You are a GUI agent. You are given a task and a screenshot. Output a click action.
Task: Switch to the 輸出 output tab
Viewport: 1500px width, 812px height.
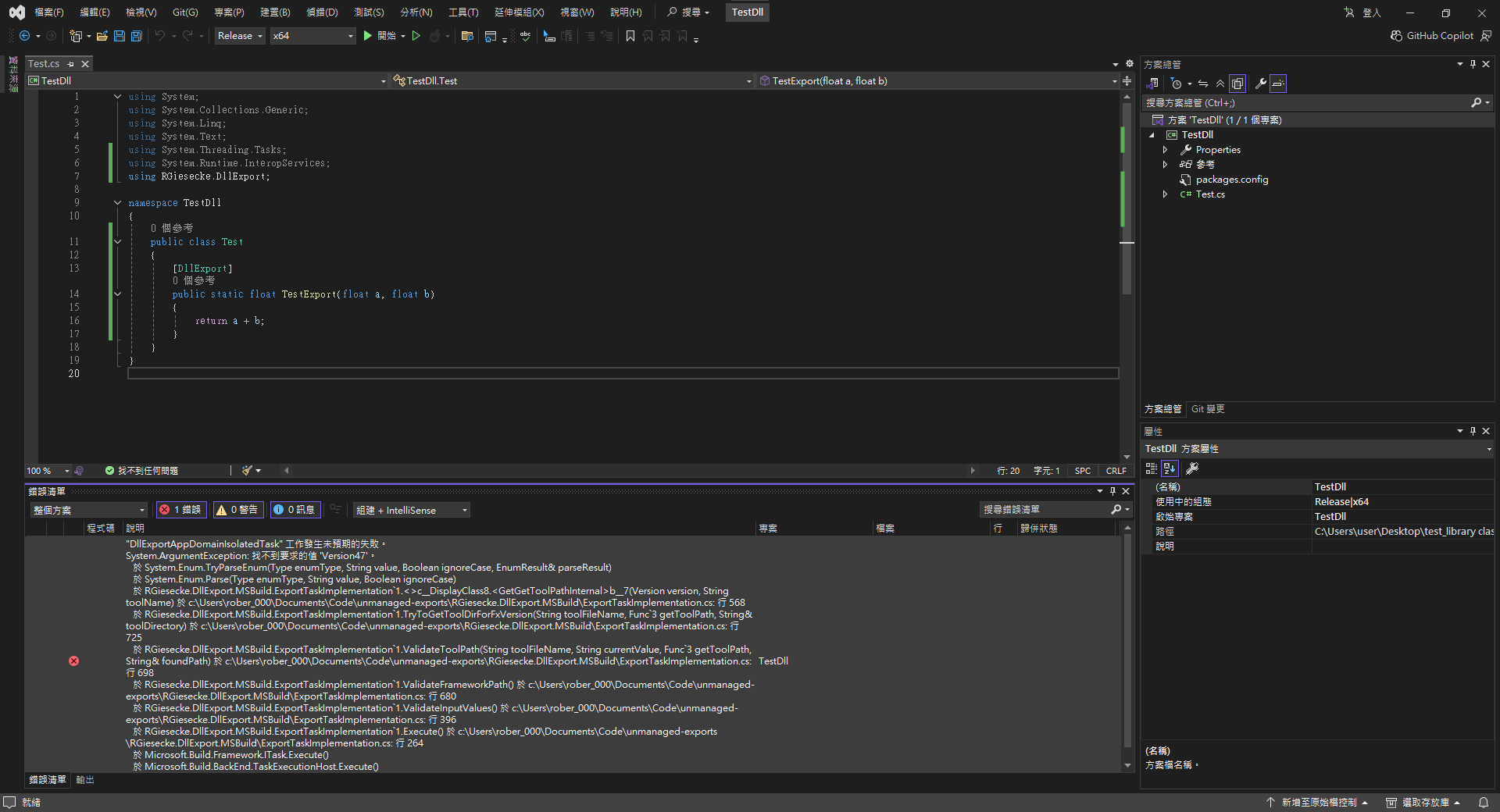[x=85, y=780]
